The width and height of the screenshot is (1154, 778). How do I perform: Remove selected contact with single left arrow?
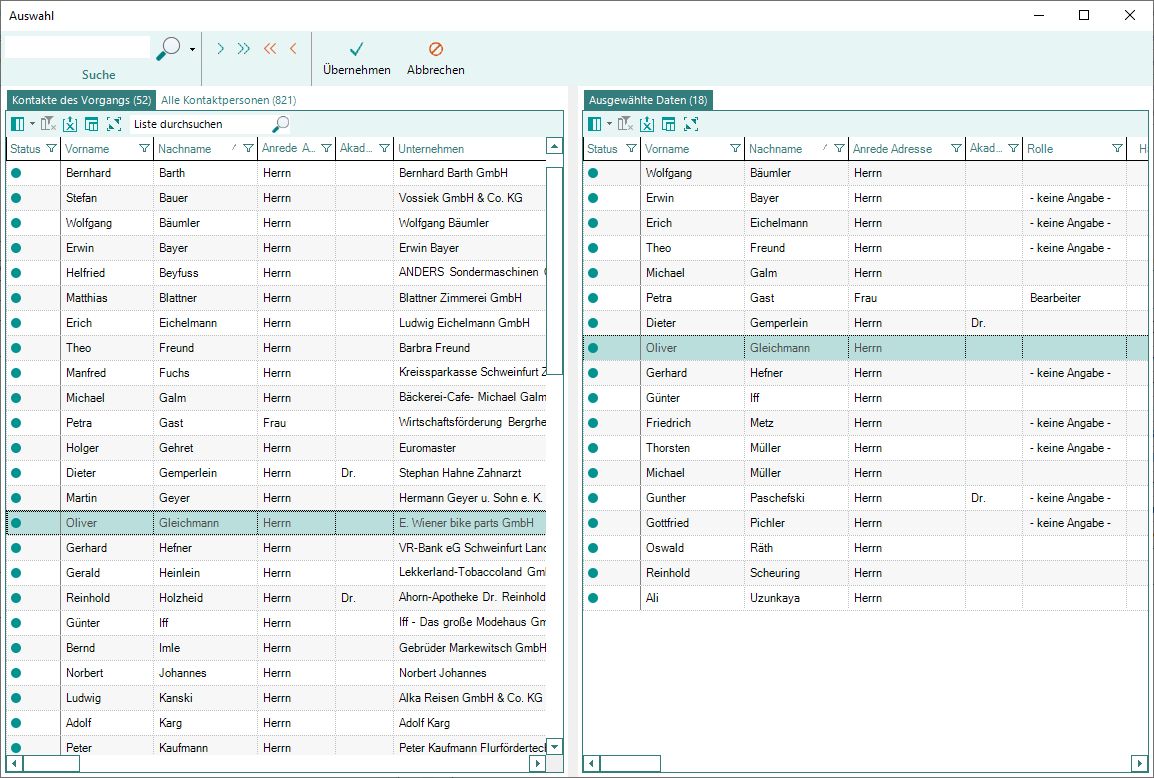click(293, 48)
